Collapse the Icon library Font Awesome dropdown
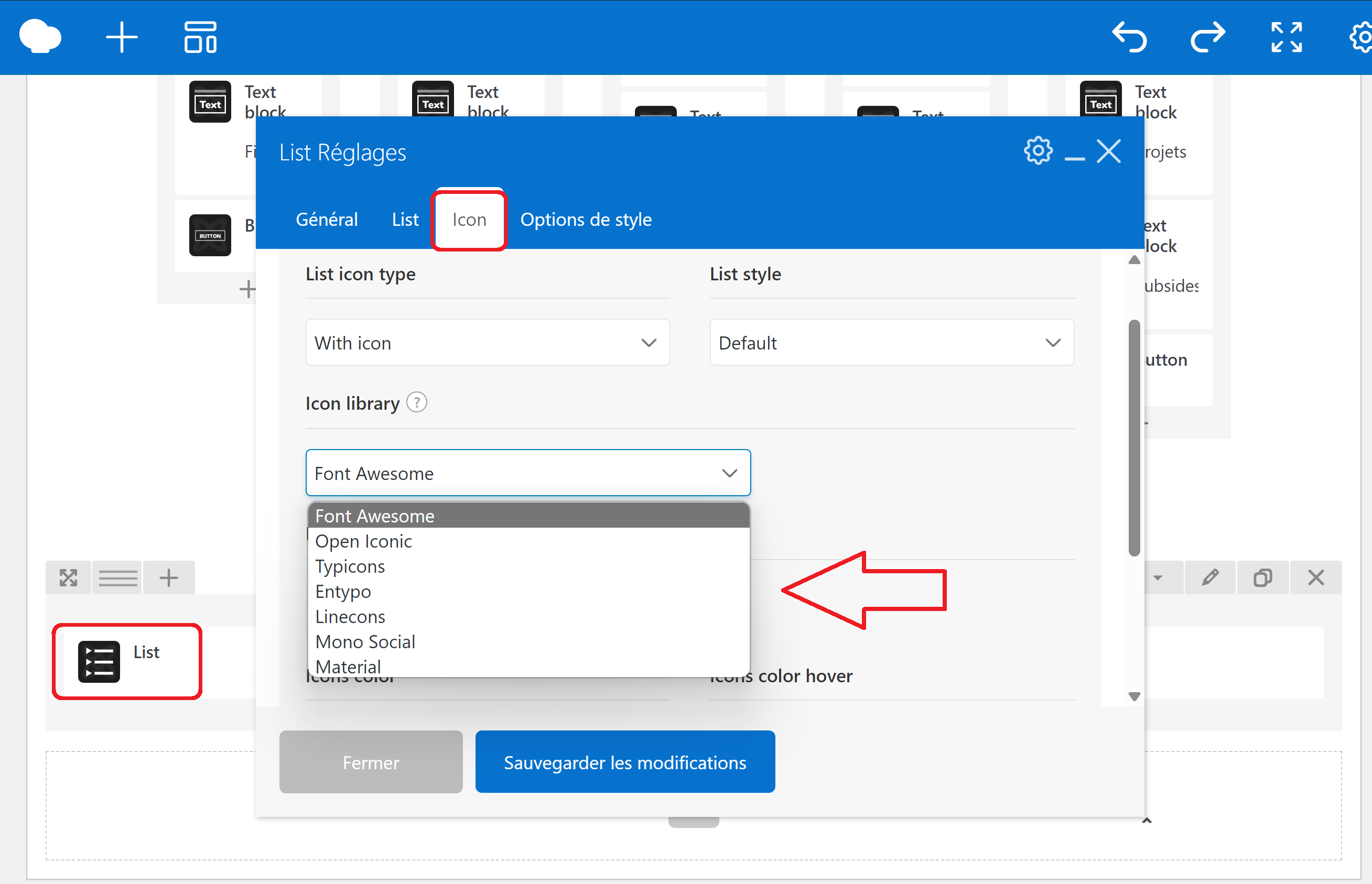Image resolution: width=1372 pixels, height=884 pixels. click(x=528, y=473)
